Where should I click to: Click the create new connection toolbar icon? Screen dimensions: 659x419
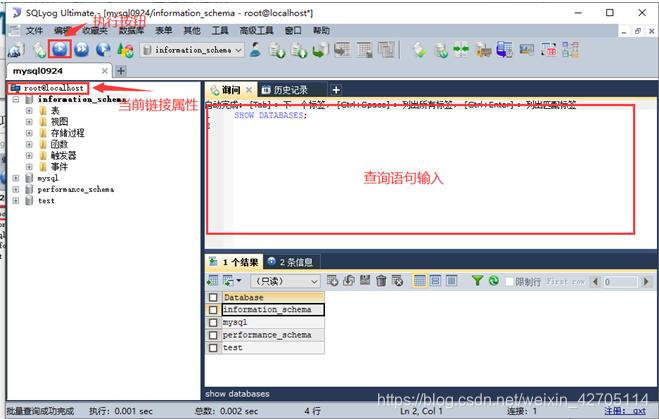(16, 50)
